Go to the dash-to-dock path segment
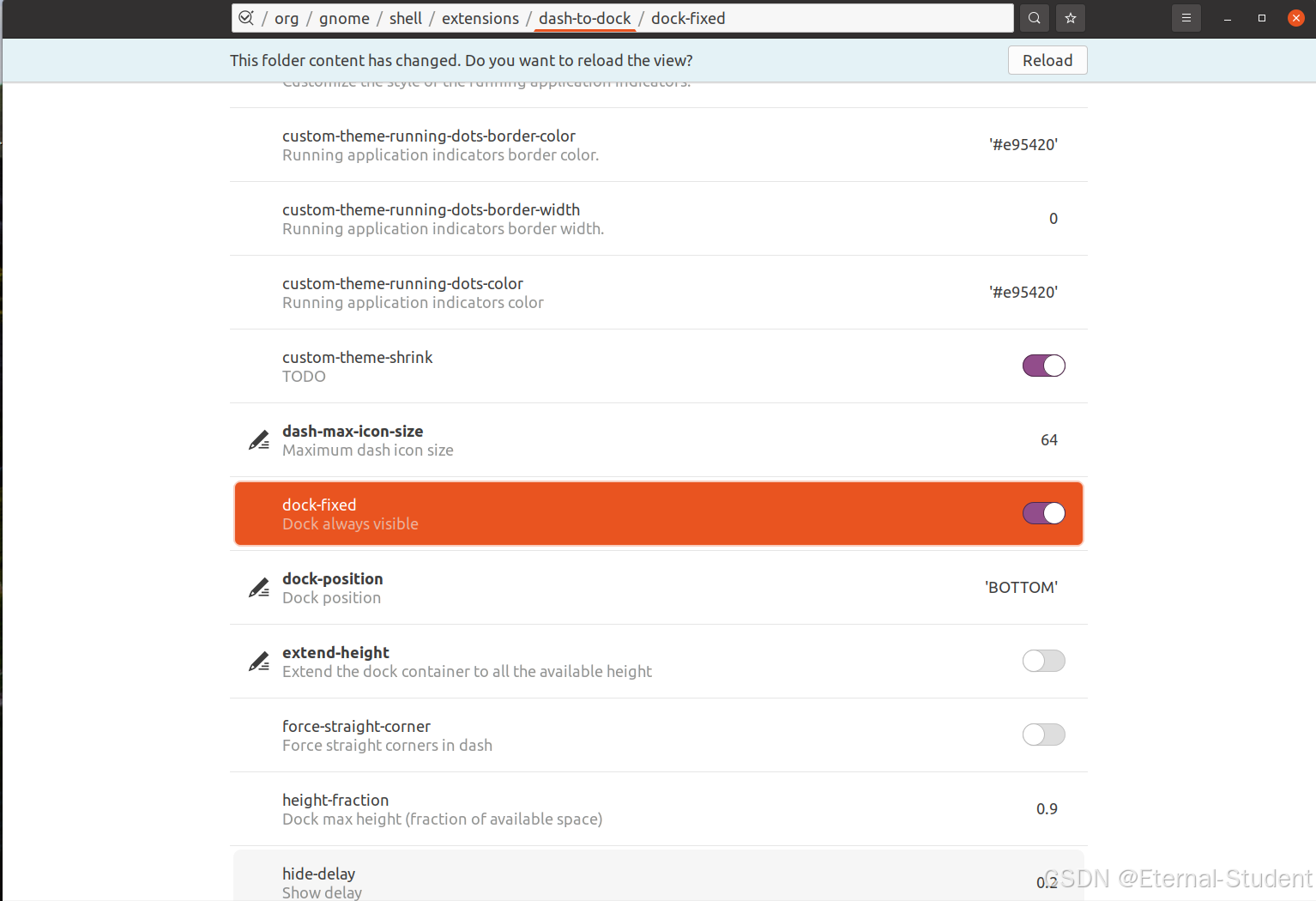This screenshot has height=901, width=1316. pos(585,18)
